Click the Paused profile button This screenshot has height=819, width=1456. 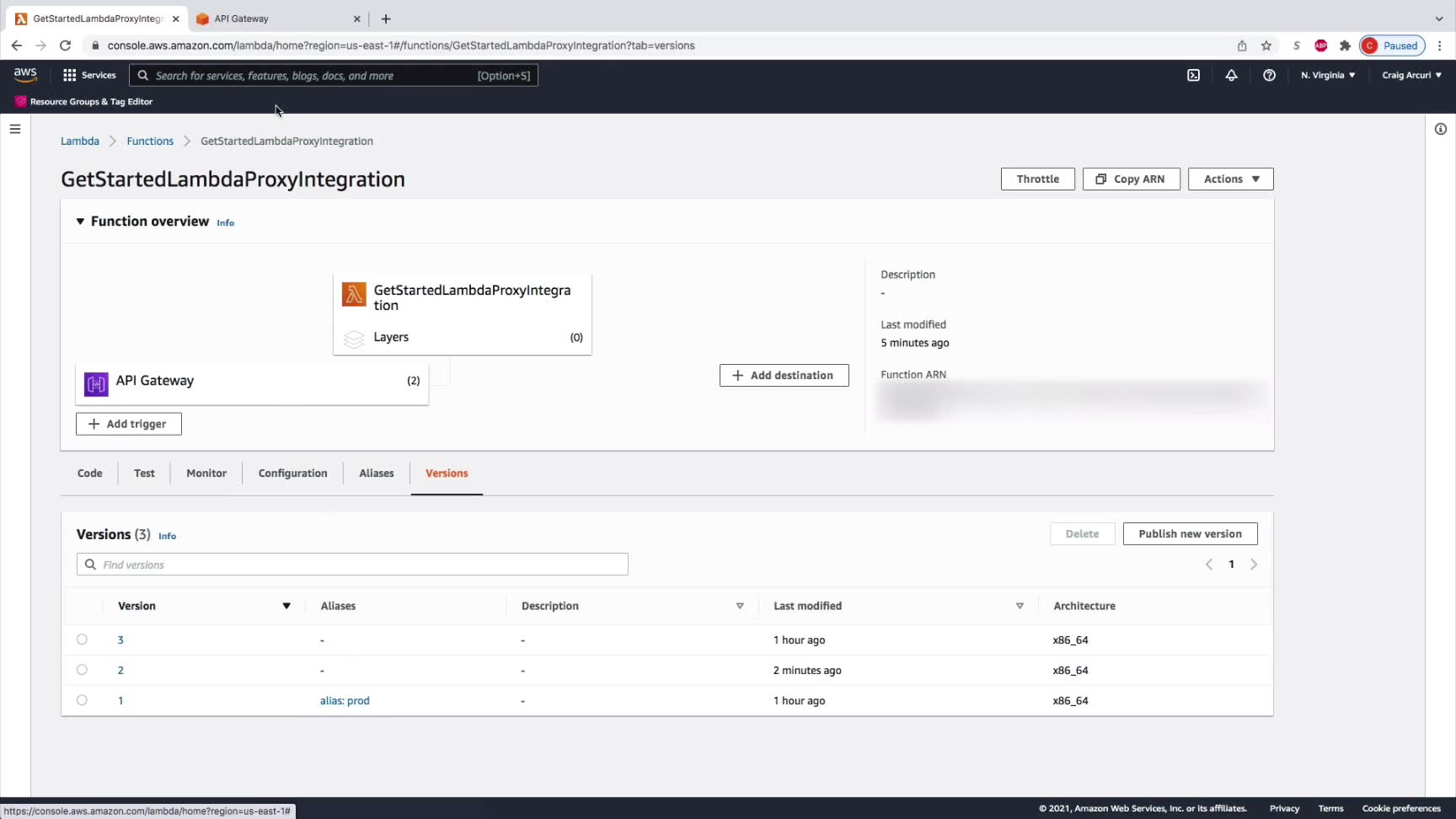point(1392,45)
